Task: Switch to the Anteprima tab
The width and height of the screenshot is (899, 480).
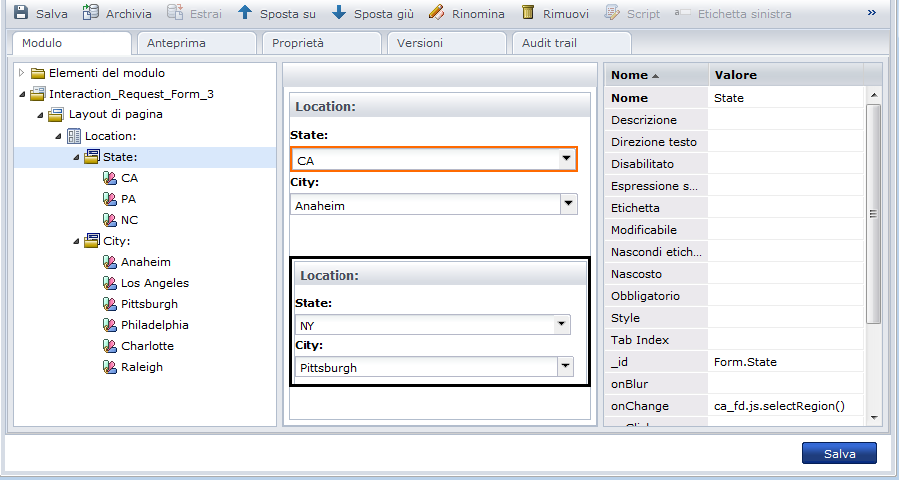Action: tap(177, 44)
